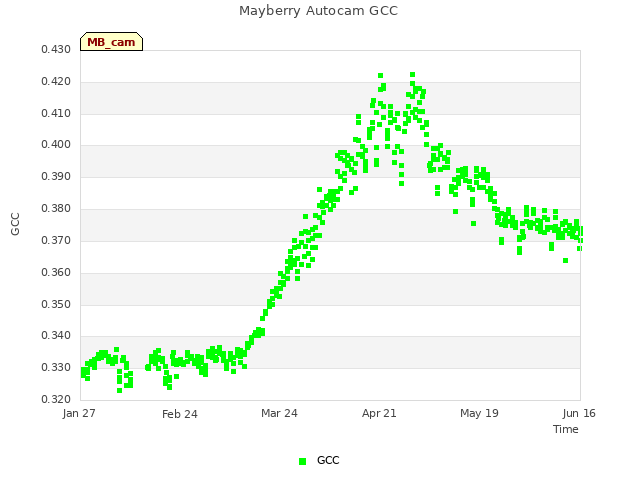Click the vertical GCC axis title
This screenshot has height=480, width=640.
tap(15, 224)
